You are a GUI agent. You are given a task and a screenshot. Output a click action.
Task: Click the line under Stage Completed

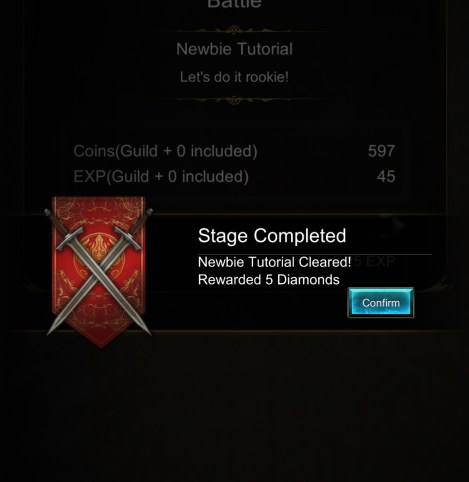point(315,254)
